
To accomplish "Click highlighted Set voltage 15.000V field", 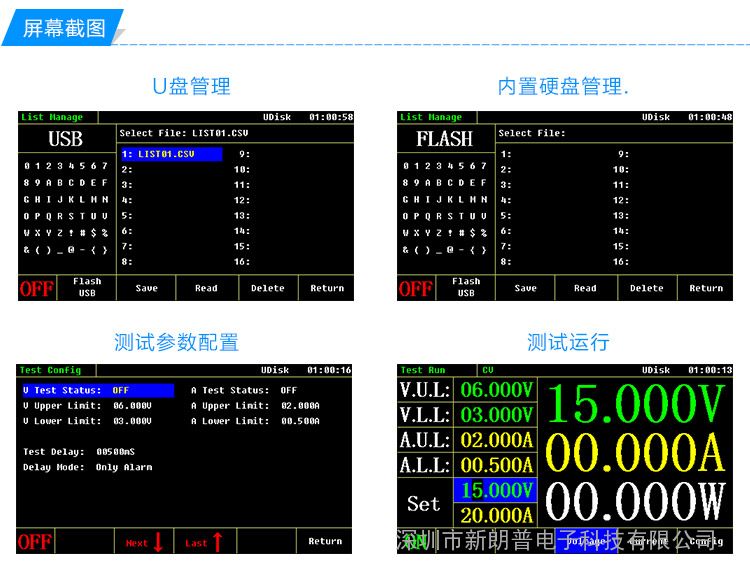I will [x=496, y=490].
